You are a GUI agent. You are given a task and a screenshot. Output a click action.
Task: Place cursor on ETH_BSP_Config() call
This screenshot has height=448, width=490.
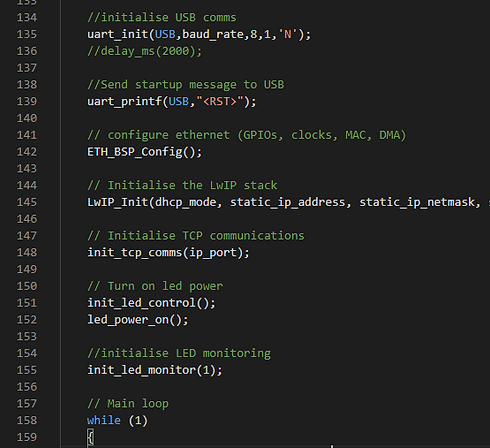click(x=145, y=152)
